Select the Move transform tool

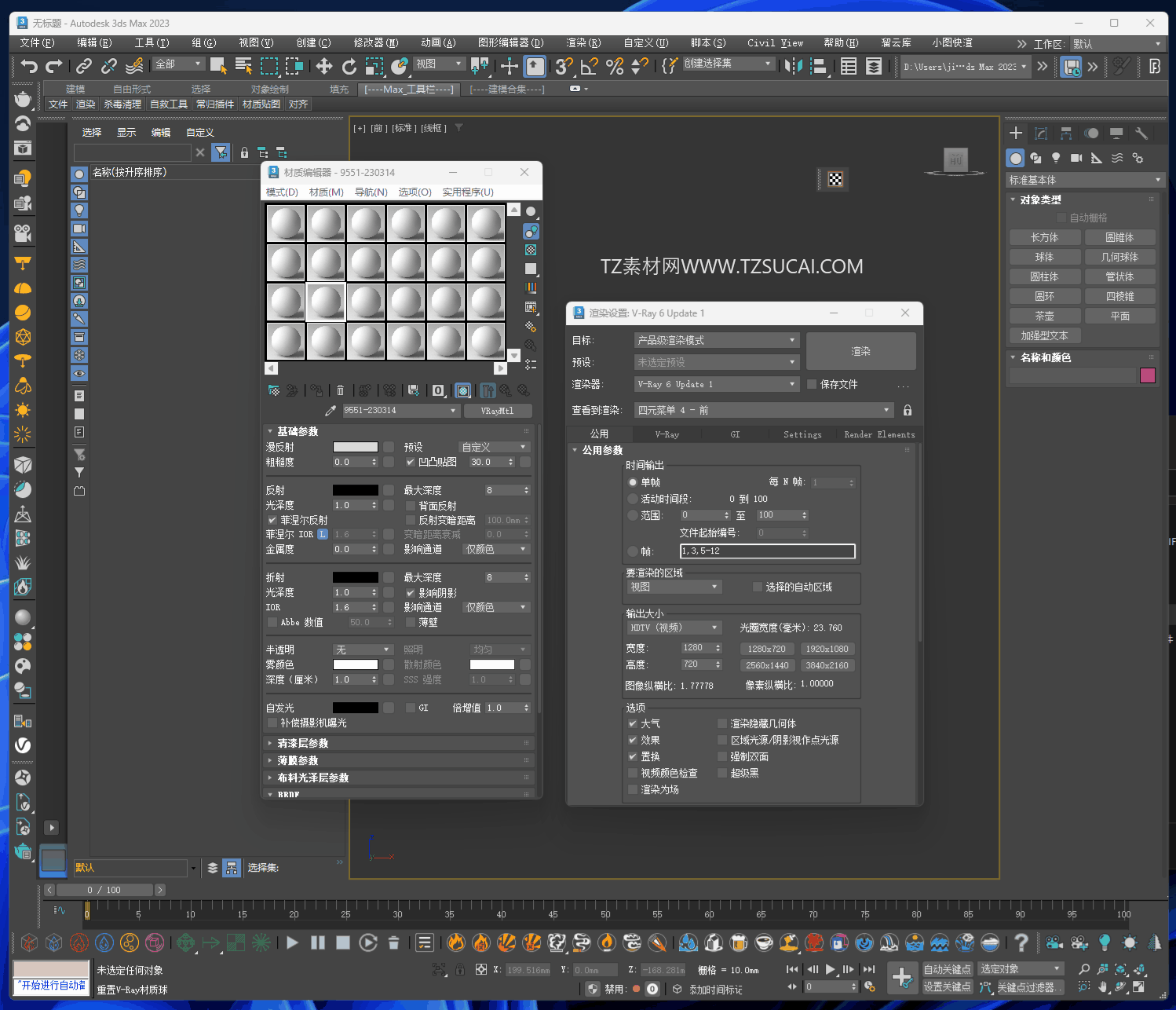tap(324, 66)
